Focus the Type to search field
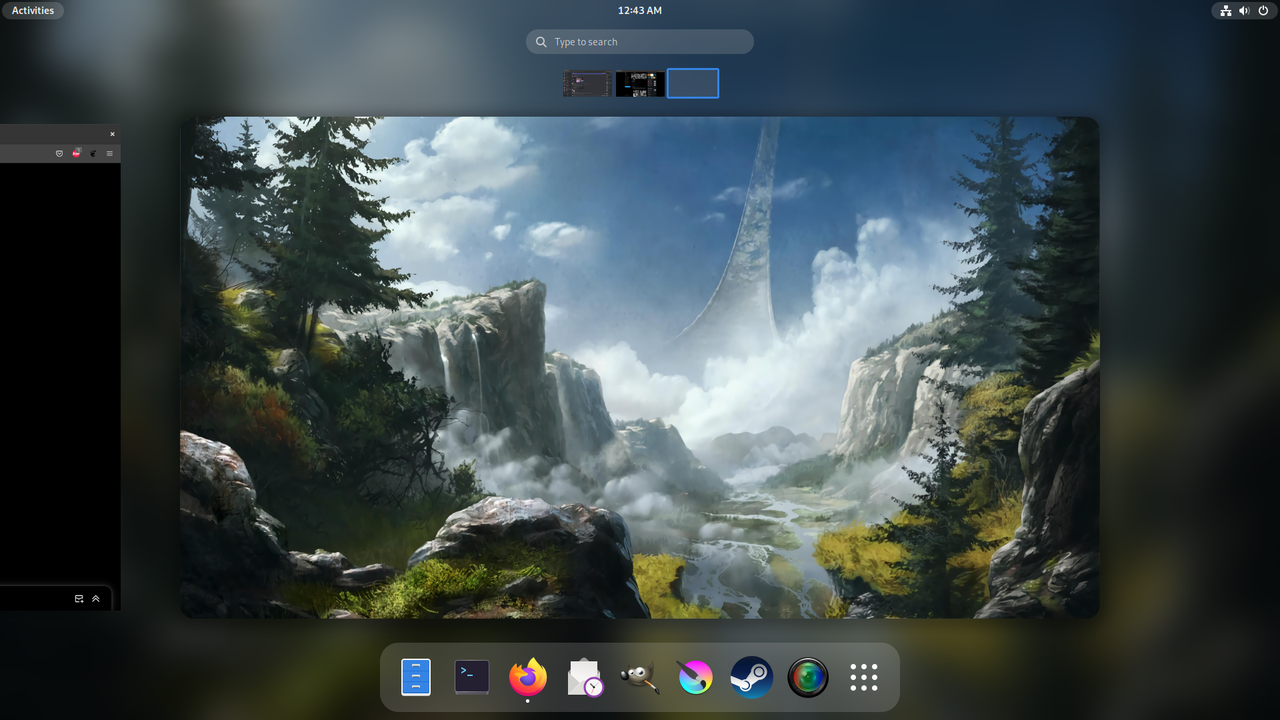Viewport: 1280px width, 720px height. (640, 42)
